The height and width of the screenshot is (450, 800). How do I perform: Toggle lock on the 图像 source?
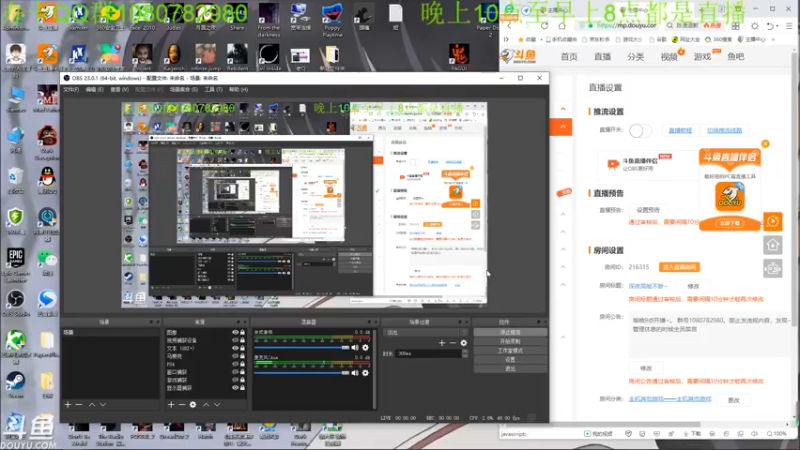click(x=242, y=332)
